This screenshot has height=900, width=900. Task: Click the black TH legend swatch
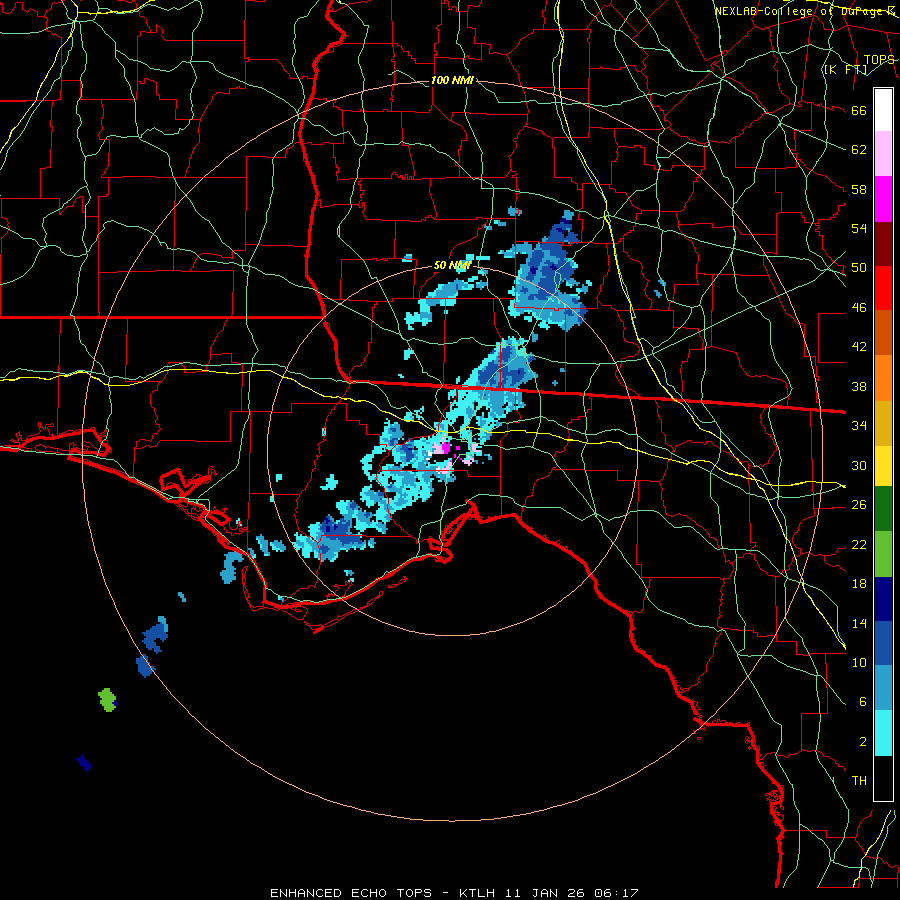click(x=883, y=778)
